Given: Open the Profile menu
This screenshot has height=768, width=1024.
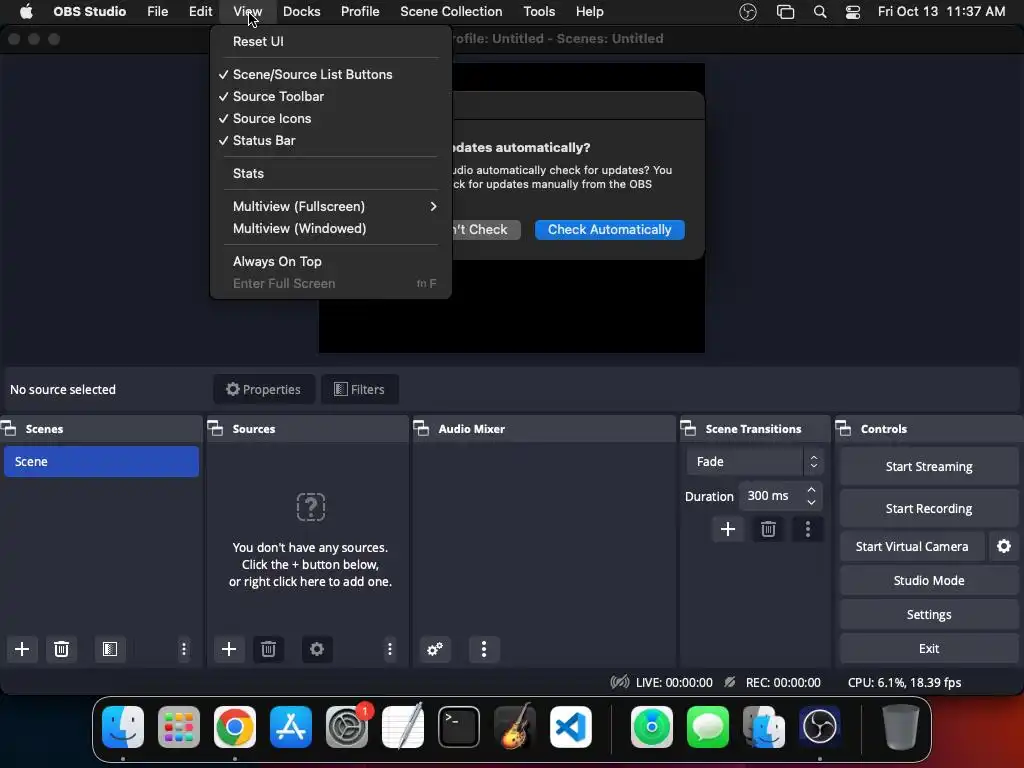Looking at the screenshot, I should tap(360, 12).
